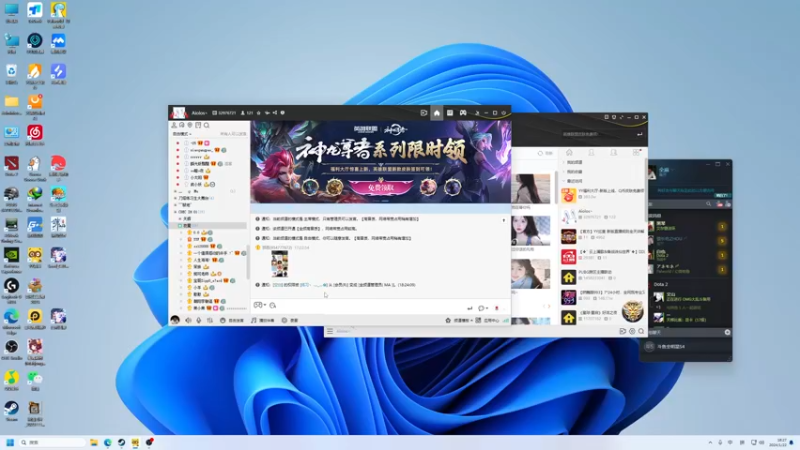
Task: Click the Steam friends profile avatar
Action: tap(652, 173)
